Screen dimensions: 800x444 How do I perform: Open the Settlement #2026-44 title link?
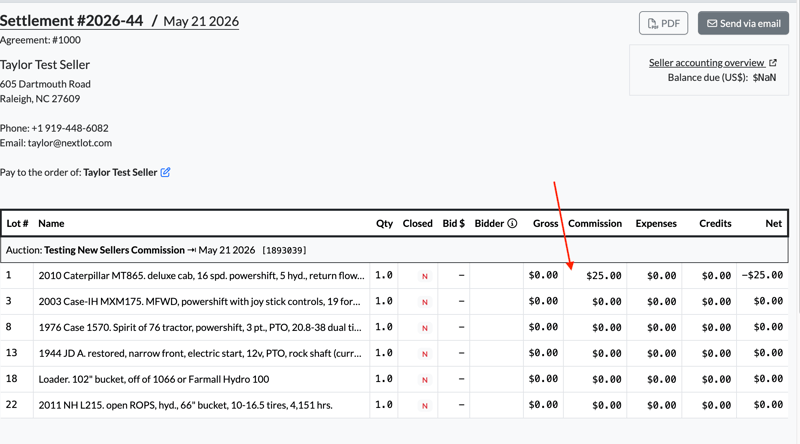[71, 21]
